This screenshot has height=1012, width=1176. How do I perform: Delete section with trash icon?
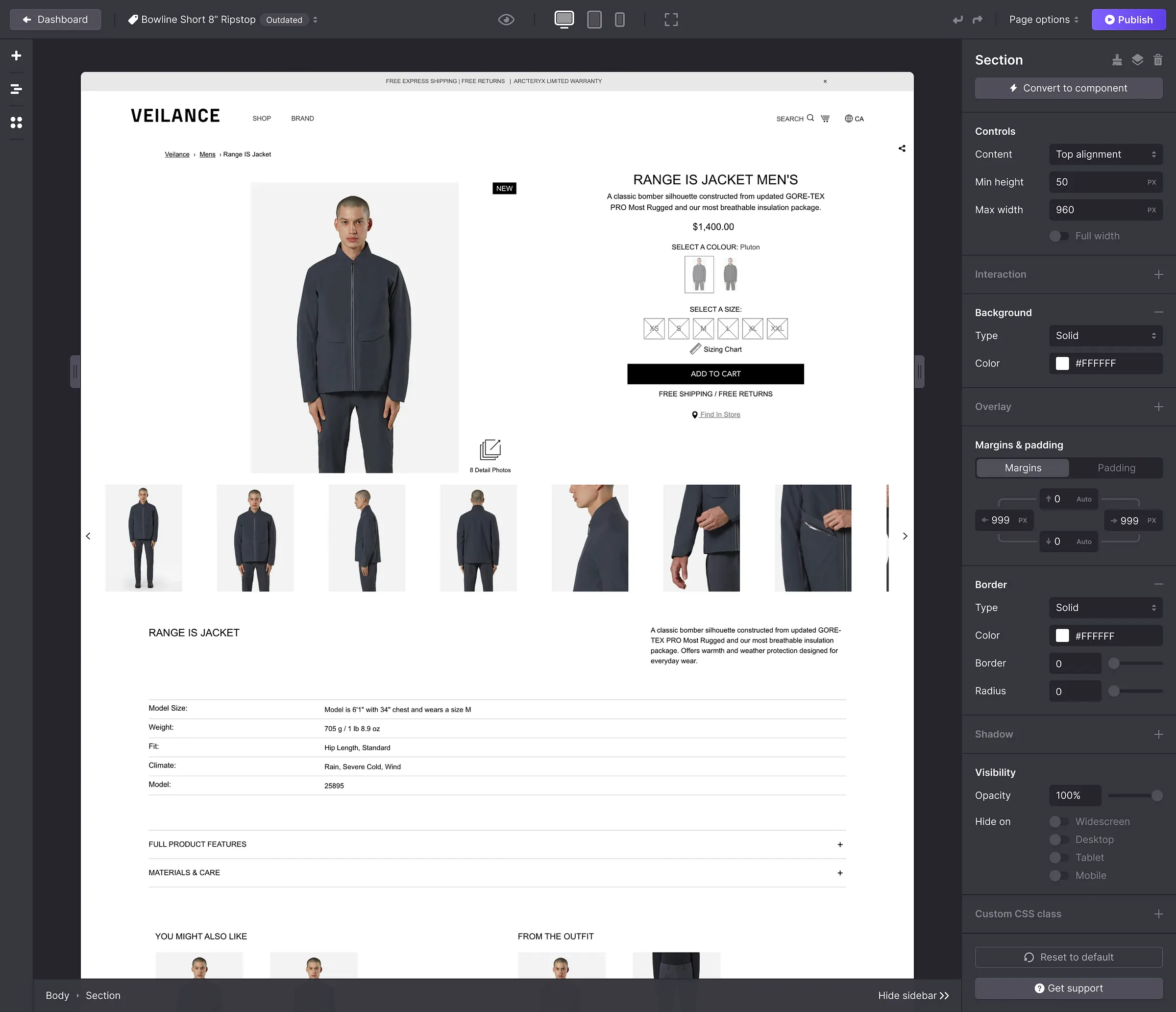pyautogui.click(x=1158, y=60)
